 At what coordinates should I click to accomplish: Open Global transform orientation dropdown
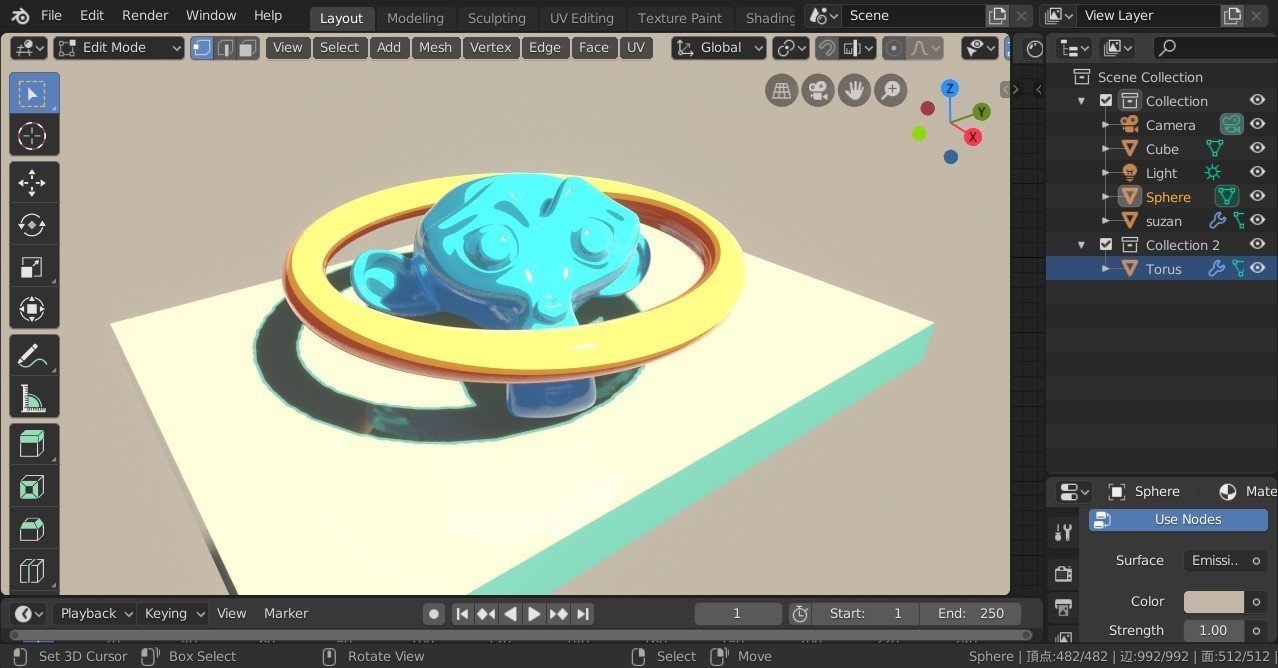719,48
